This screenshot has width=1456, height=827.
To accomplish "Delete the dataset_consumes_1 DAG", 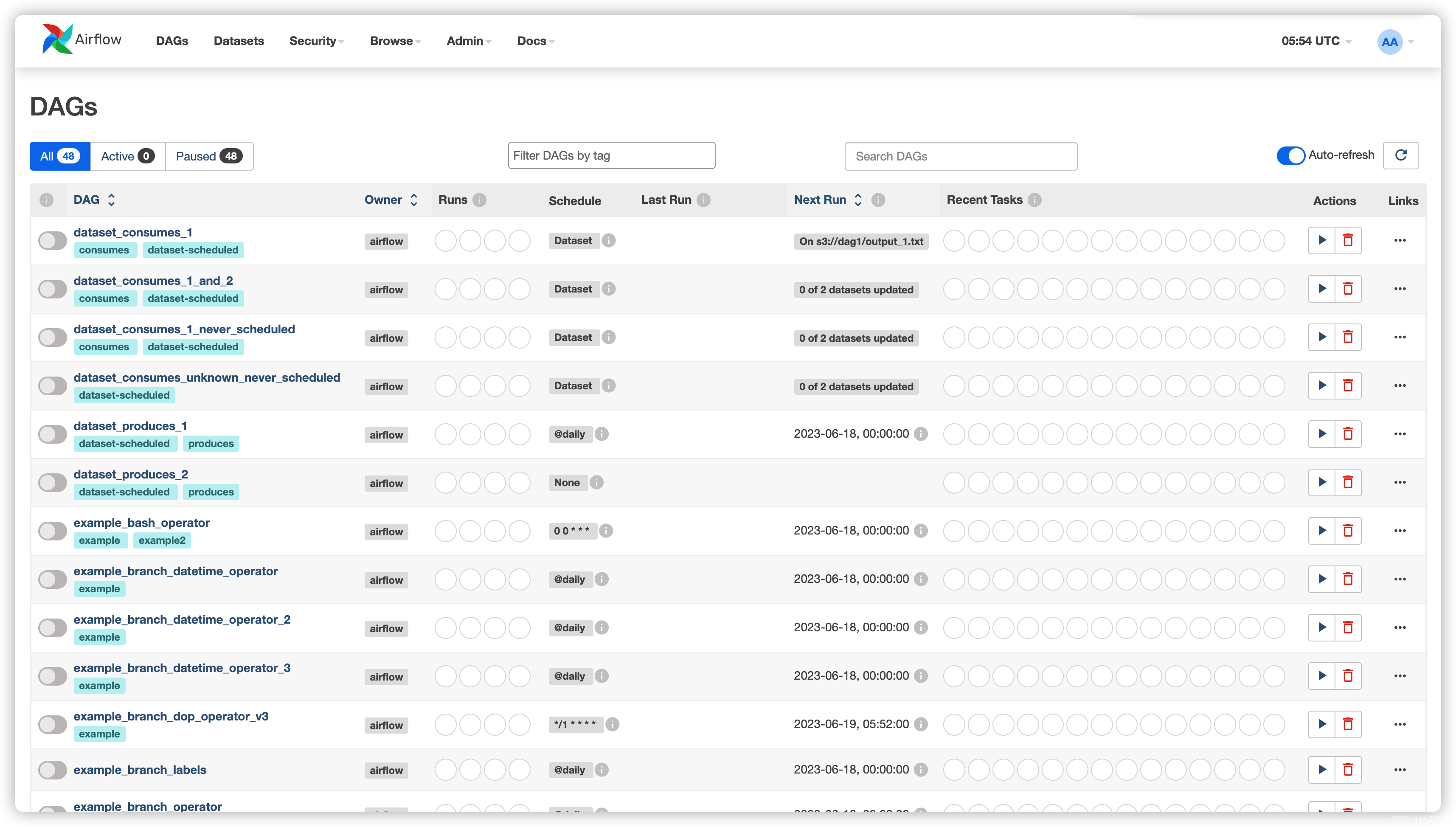I will coord(1347,240).
